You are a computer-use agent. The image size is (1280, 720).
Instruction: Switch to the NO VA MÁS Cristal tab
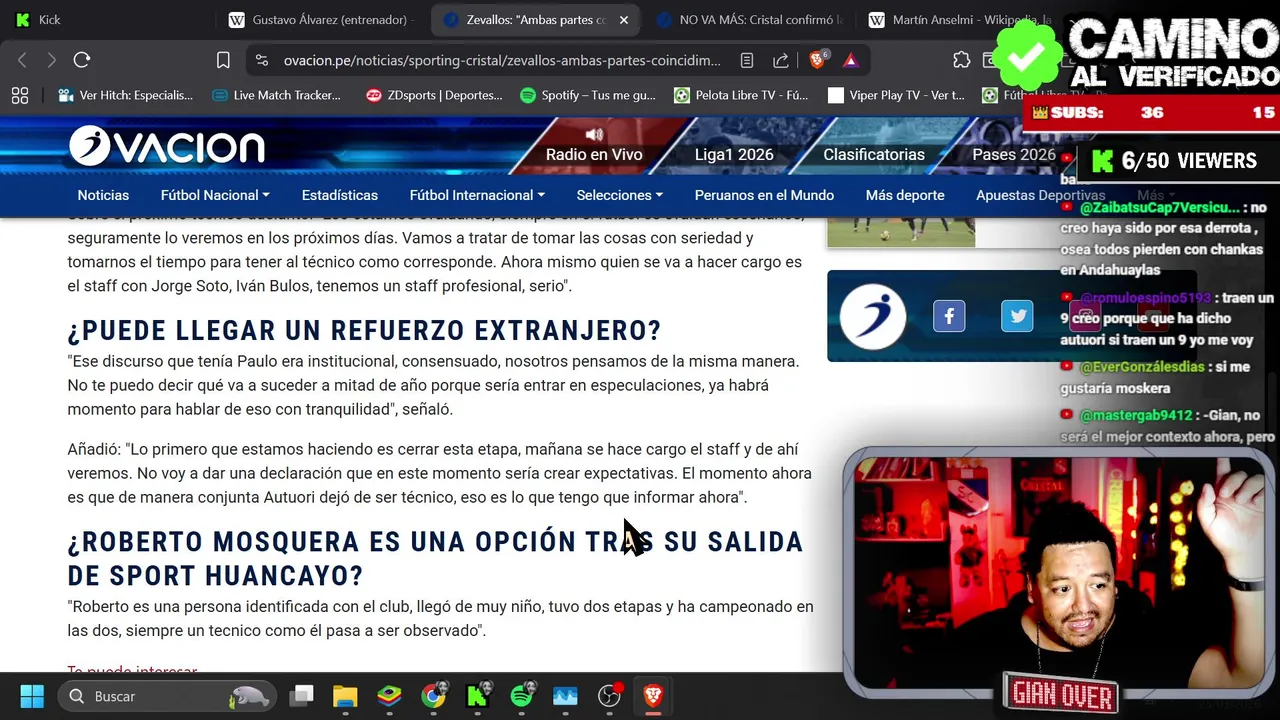click(750, 20)
